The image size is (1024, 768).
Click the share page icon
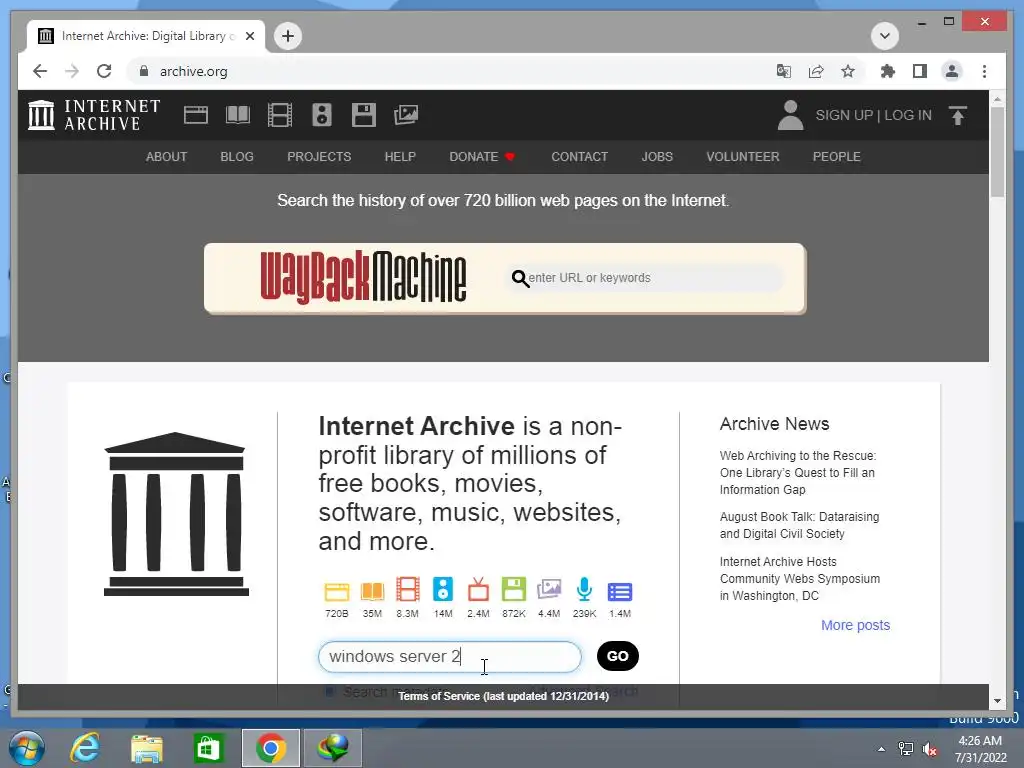coord(816,71)
